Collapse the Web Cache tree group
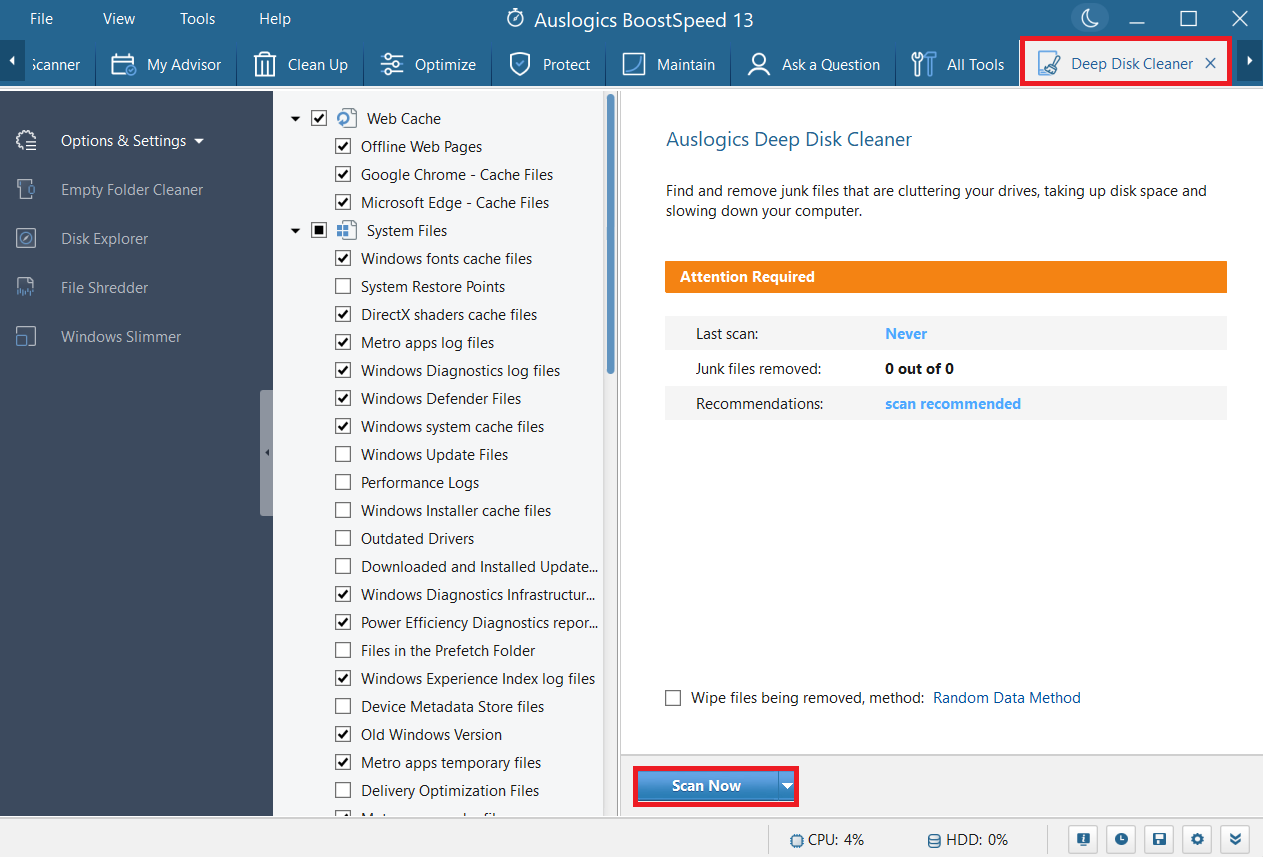Viewport: 1263px width, 857px height. click(295, 119)
